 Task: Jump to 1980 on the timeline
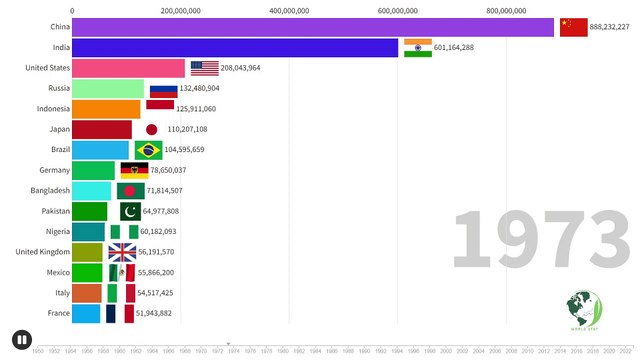[x=283, y=351]
